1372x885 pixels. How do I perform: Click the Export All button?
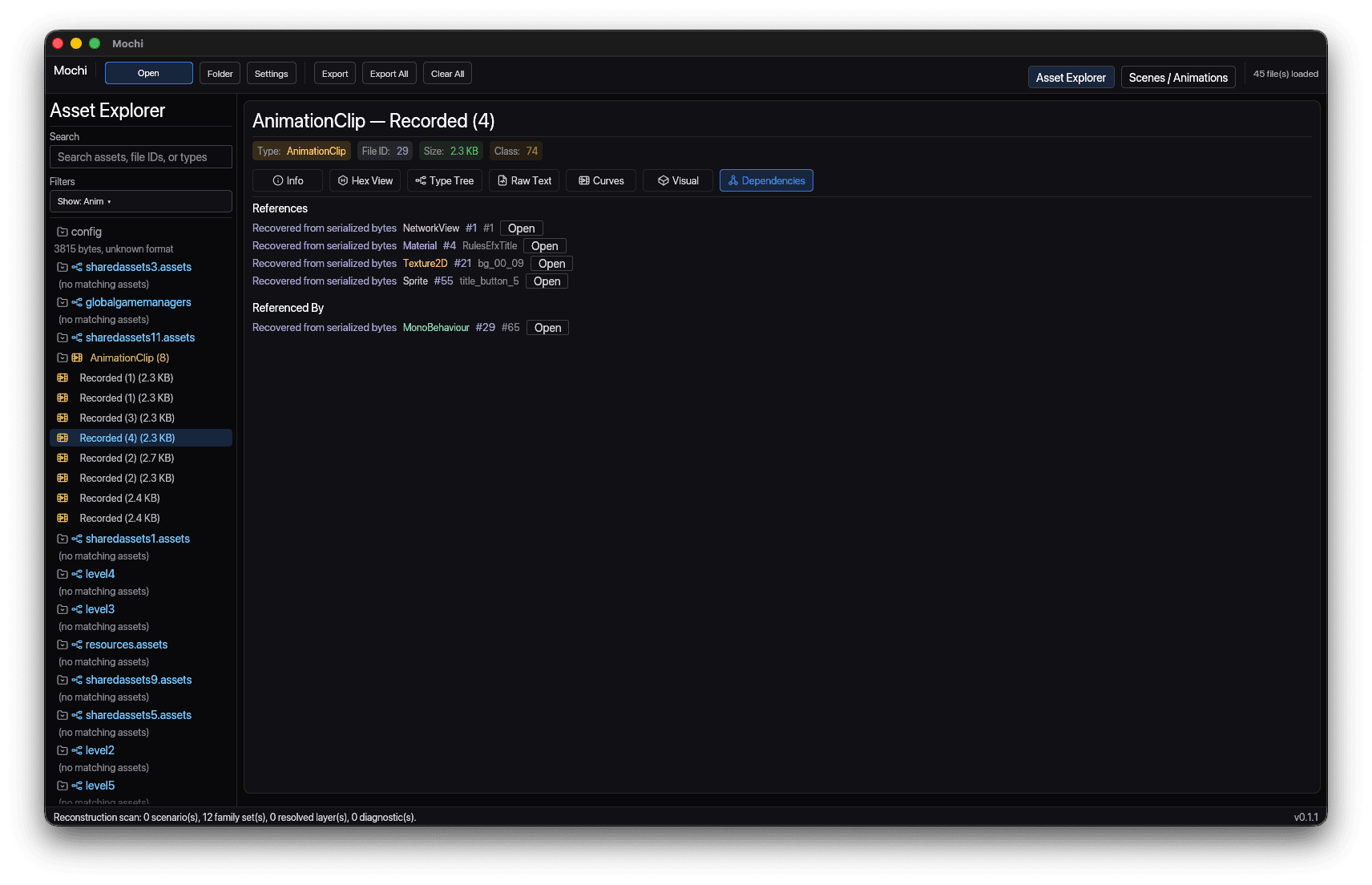(x=389, y=73)
